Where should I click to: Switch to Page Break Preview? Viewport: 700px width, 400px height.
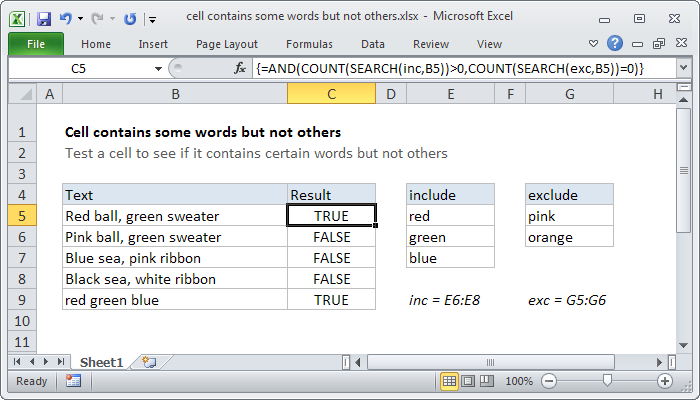(488, 381)
